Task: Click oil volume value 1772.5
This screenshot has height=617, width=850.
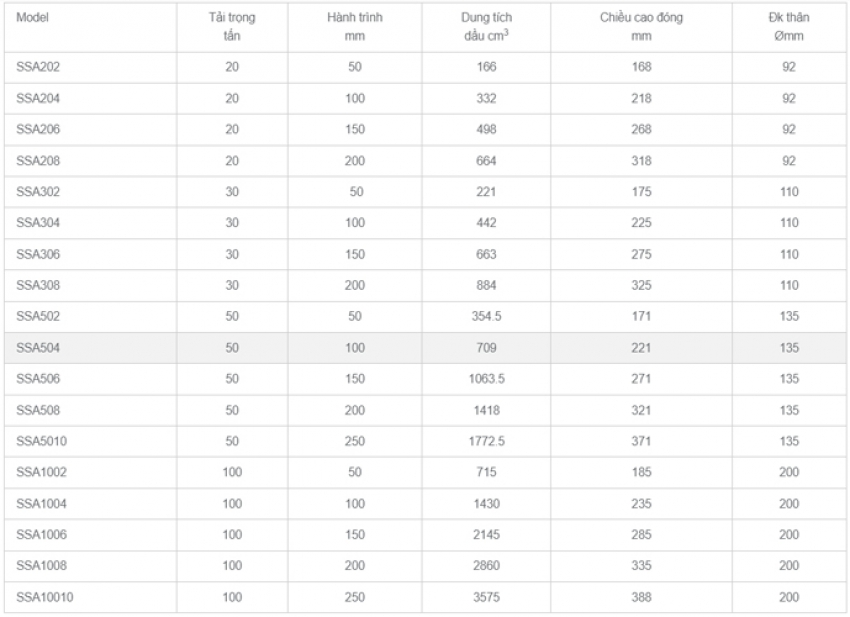Action: click(x=488, y=441)
